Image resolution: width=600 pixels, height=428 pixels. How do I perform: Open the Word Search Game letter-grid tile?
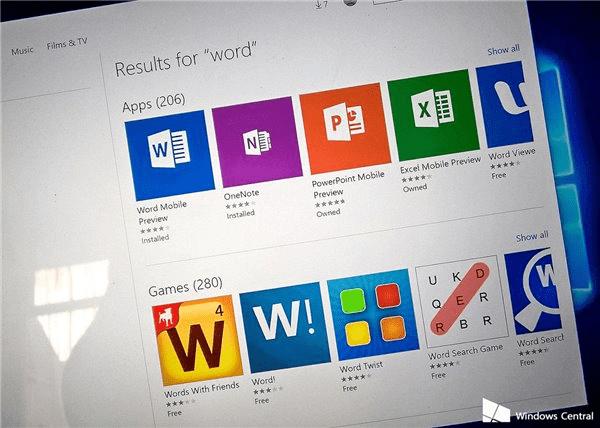(462, 301)
